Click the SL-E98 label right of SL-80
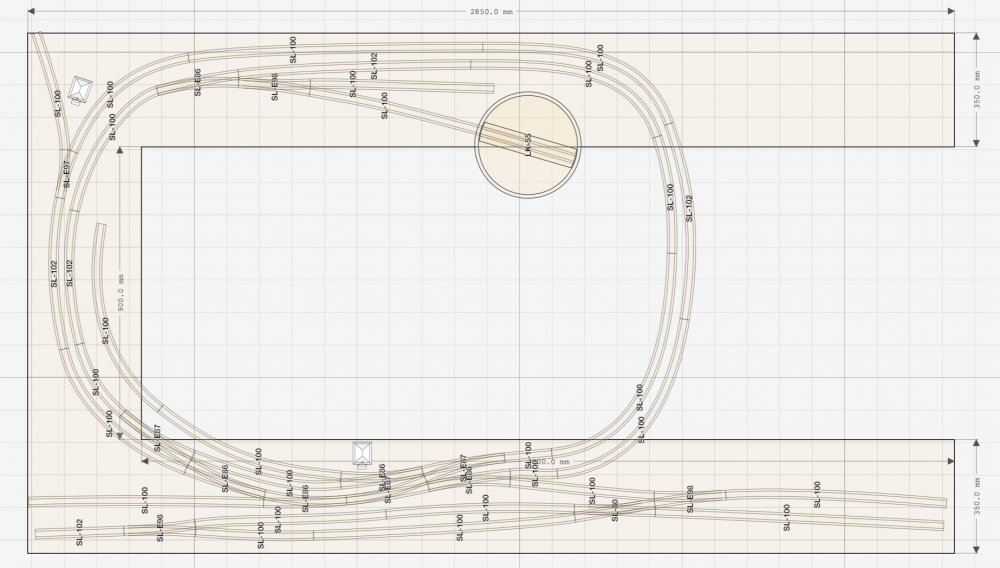Screen dimensions: 1000x568 (689, 500)
